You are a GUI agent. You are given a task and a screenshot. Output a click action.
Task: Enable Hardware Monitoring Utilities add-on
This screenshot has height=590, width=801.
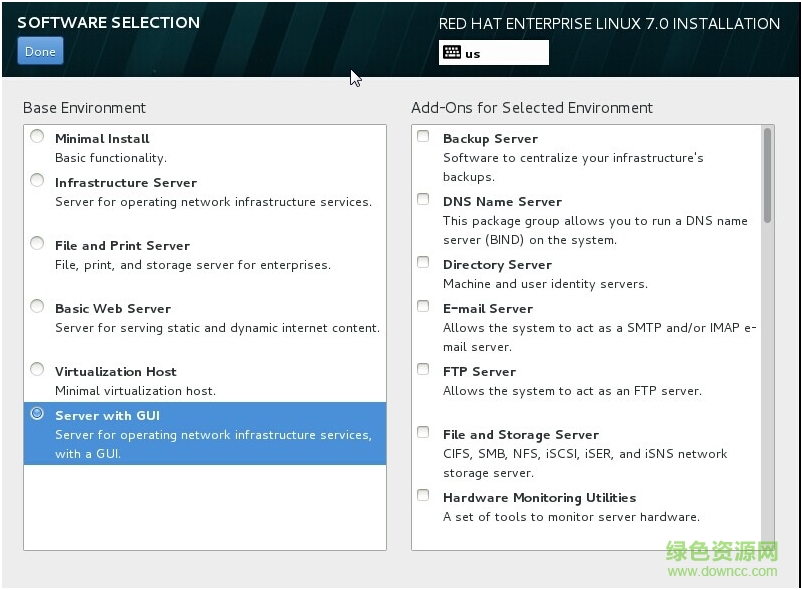coord(424,496)
